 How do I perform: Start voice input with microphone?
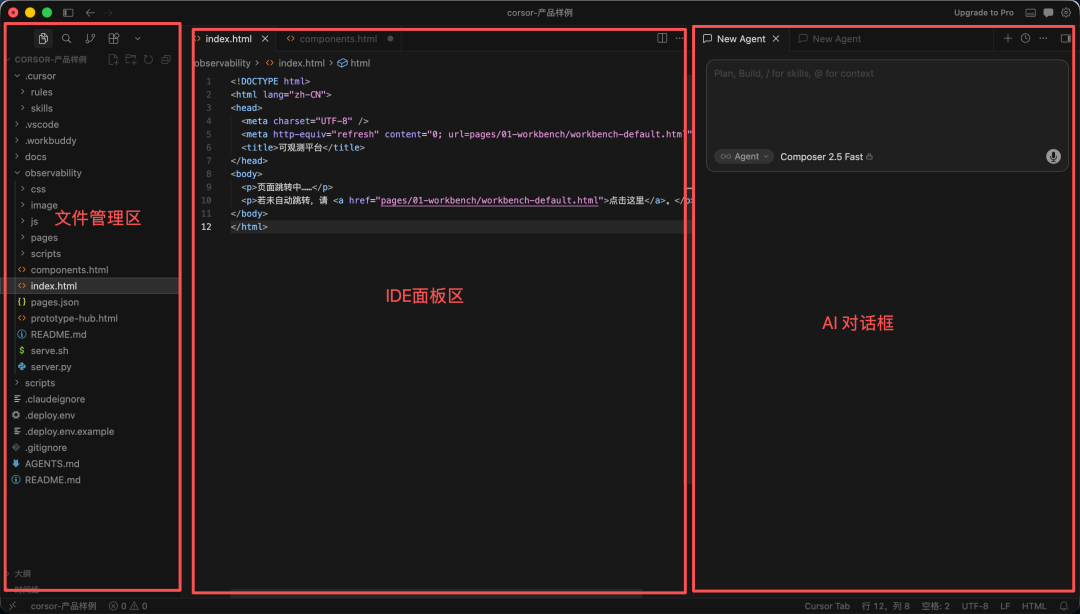(x=1053, y=157)
